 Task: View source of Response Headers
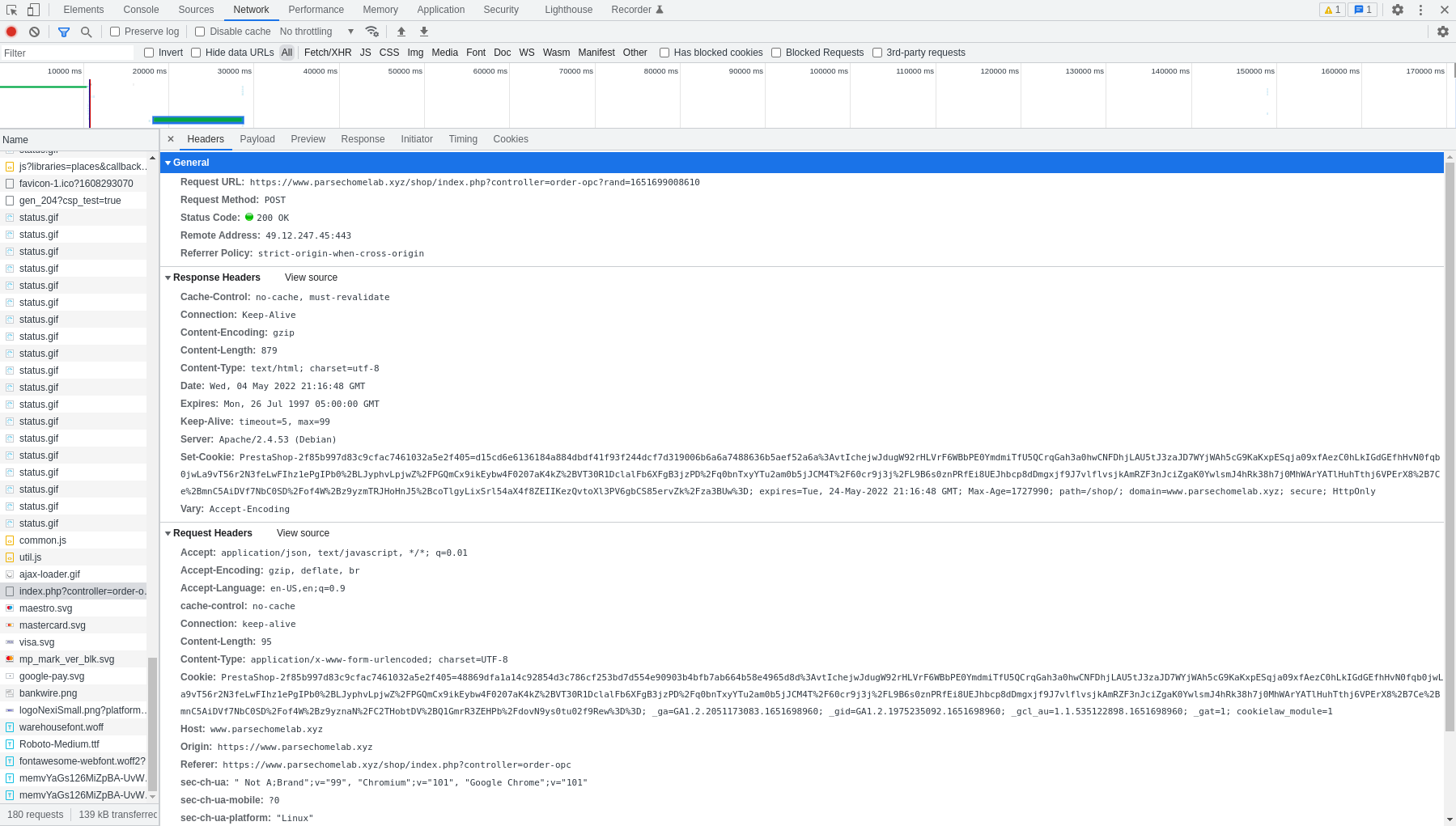coord(311,277)
